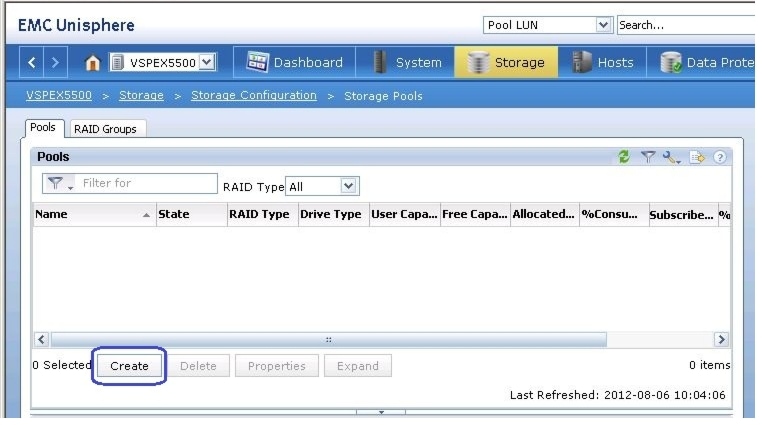Follow the Storage breadcrumb link
Viewport: 762px width, 425px height.
(x=141, y=96)
